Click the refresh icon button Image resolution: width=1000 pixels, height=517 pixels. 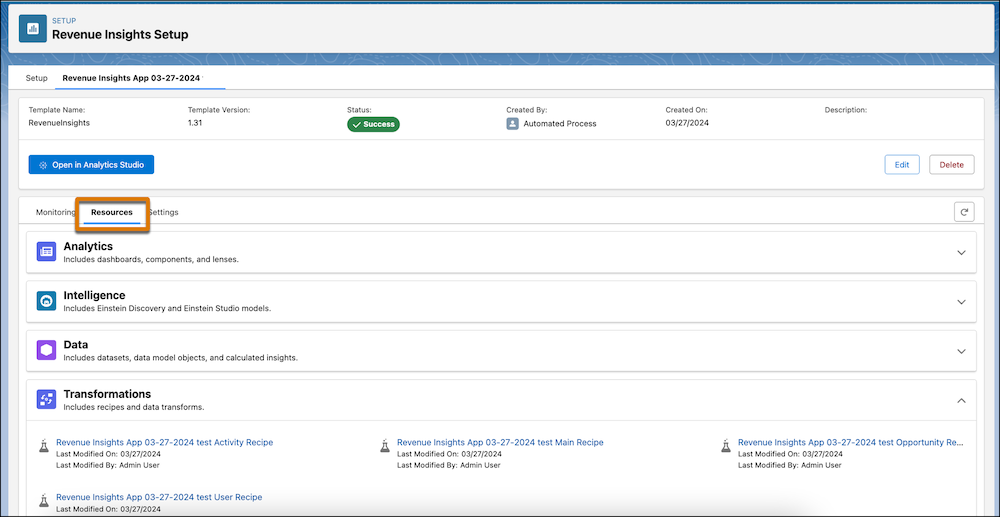coord(964,212)
